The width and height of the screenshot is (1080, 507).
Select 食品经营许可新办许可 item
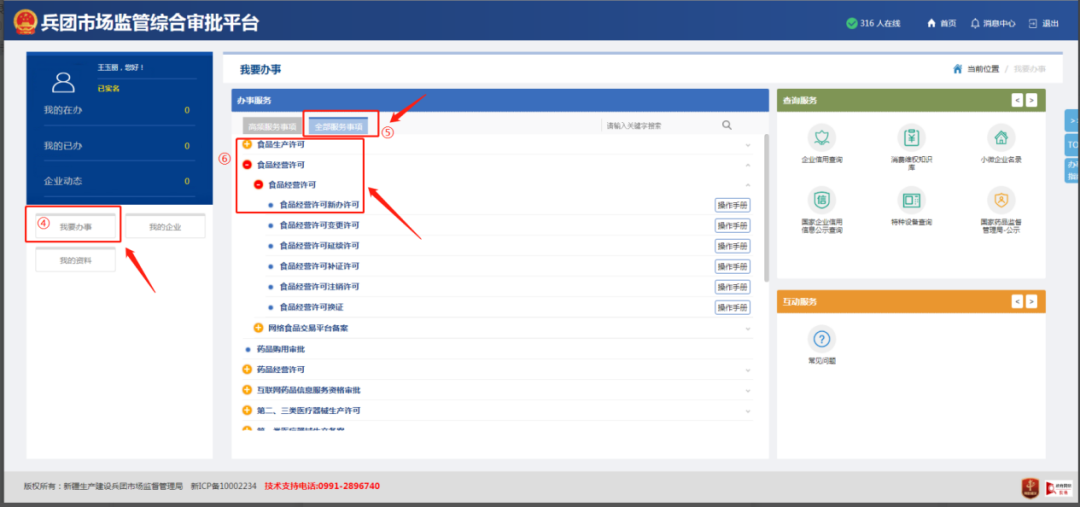319,205
